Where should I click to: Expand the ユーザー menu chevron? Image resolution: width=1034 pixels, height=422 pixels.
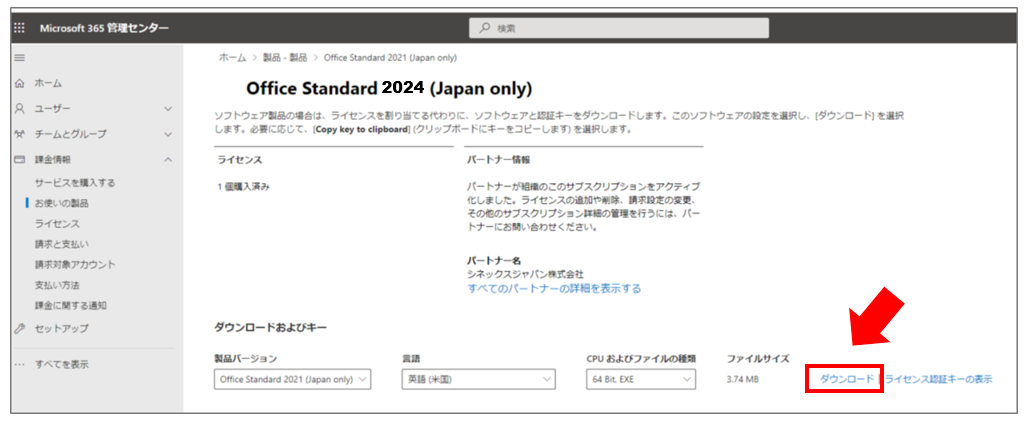(167, 109)
